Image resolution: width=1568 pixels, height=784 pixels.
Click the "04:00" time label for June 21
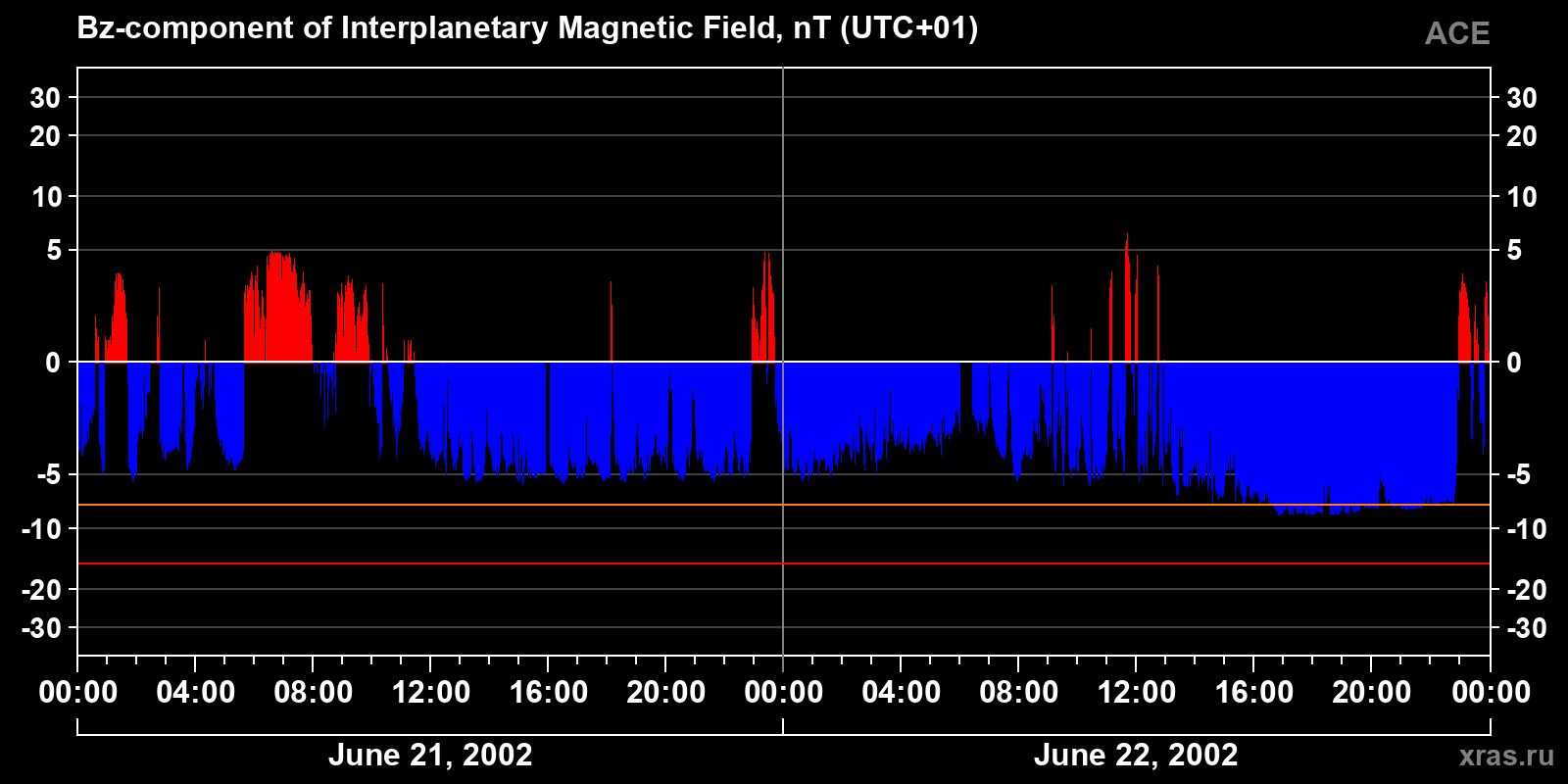(196, 692)
